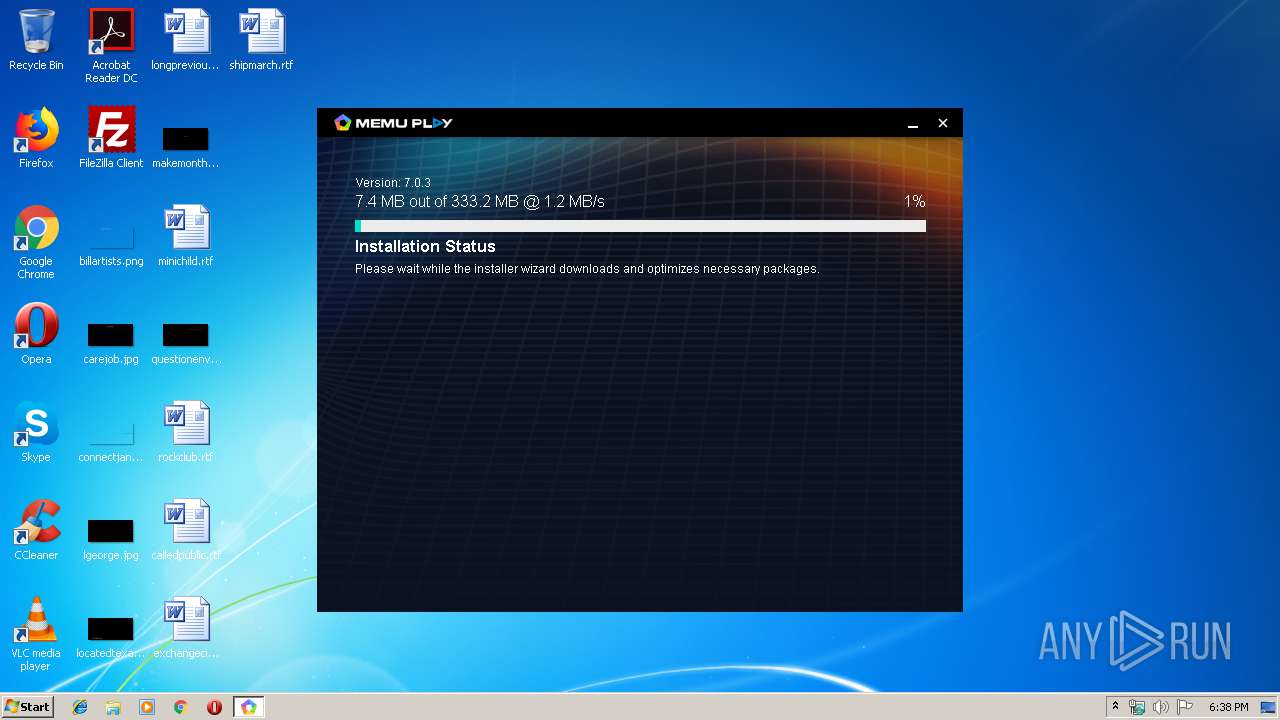Open Windows Media Player taskbar icon
The width and height of the screenshot is (1280, 720).
147,707
